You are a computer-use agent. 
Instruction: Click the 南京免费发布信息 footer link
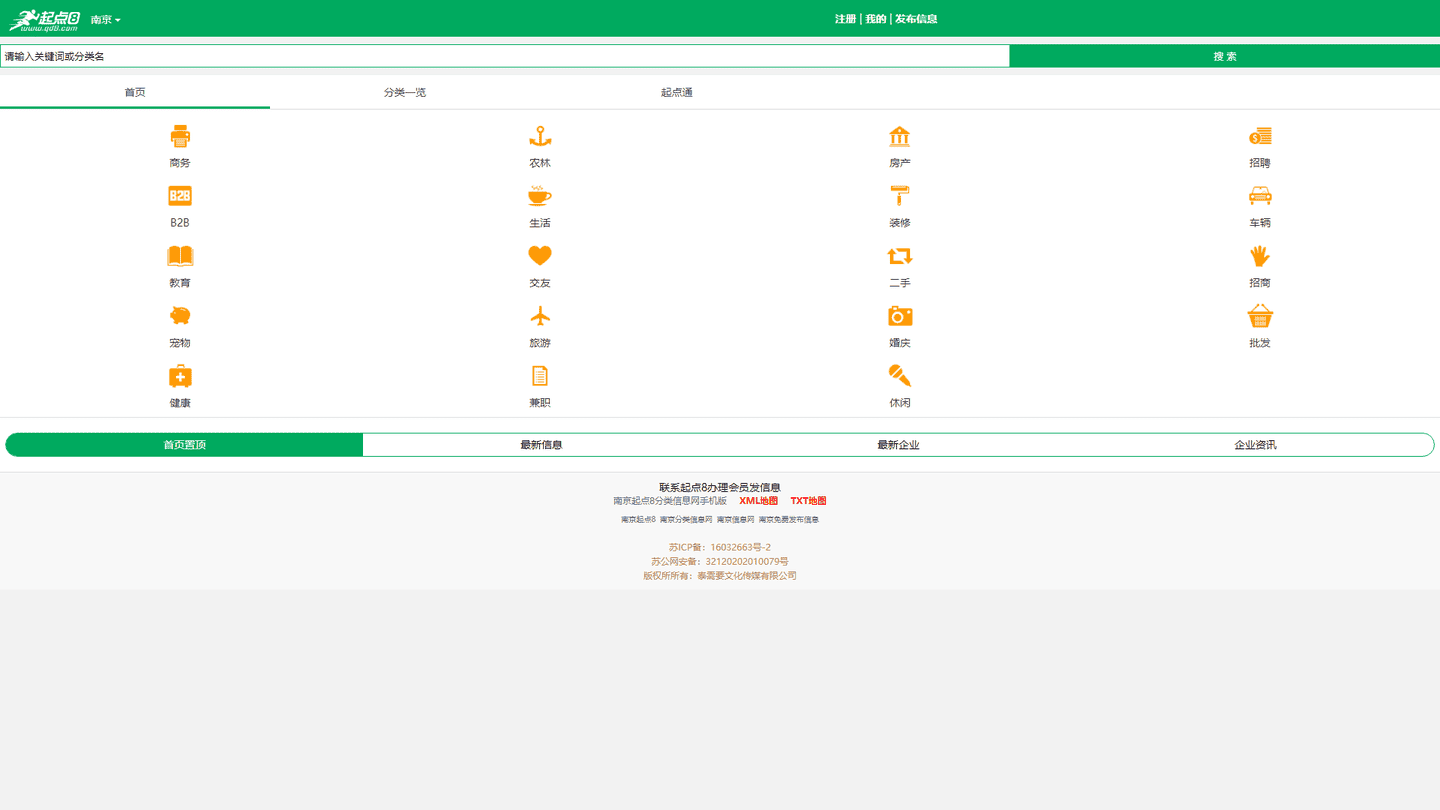pyautogui.click(x=789, y=520)
